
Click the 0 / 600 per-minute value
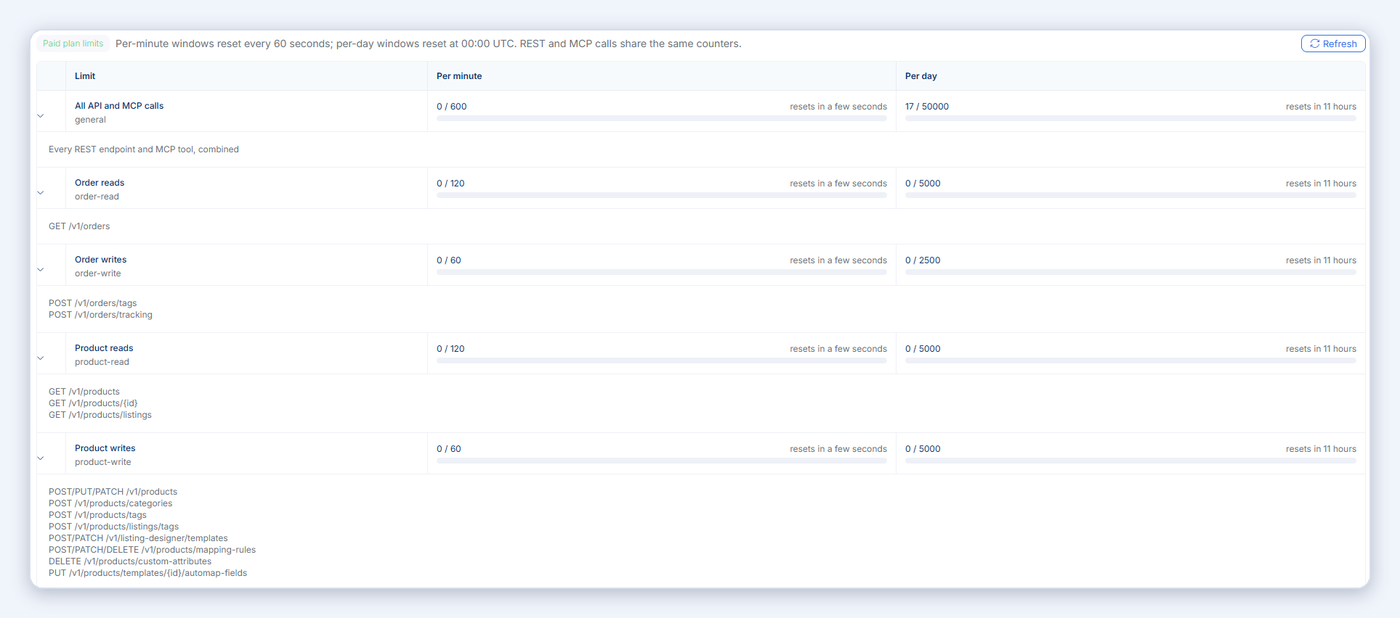coord(452,106)
